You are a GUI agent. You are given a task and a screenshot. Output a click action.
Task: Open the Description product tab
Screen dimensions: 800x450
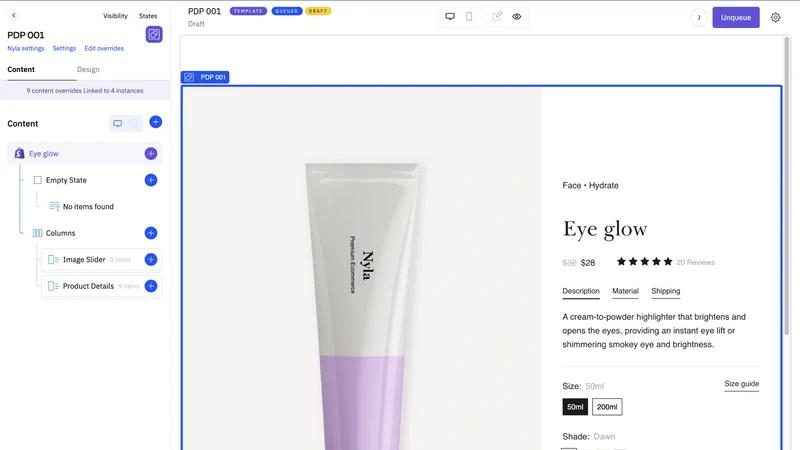581,291
